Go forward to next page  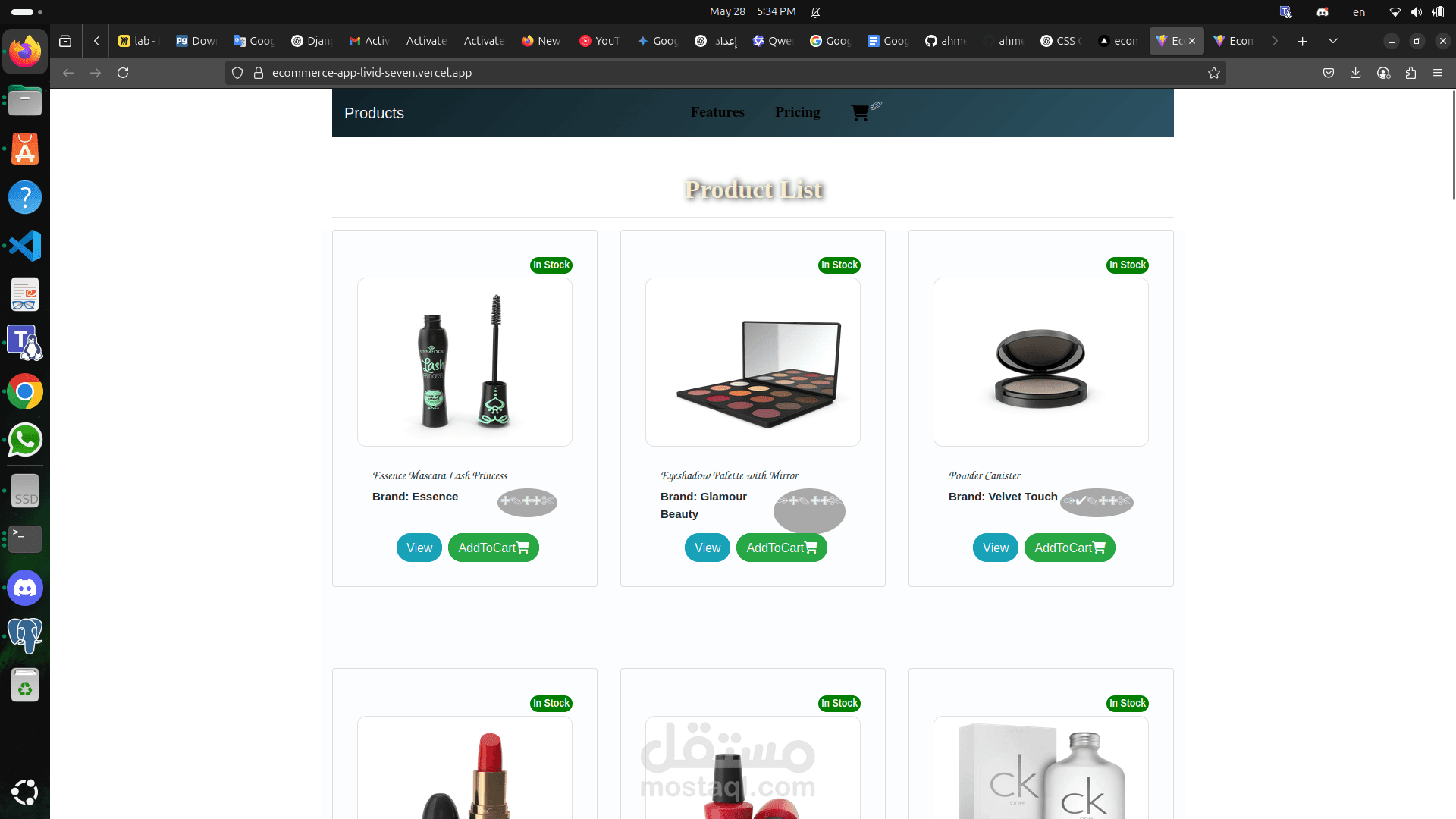[96, 73]
